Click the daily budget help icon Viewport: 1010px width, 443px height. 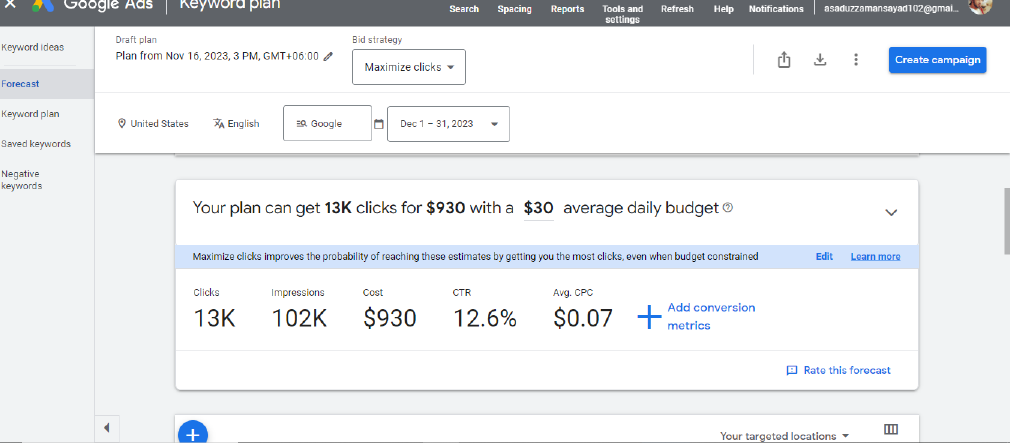click(728, 207)
